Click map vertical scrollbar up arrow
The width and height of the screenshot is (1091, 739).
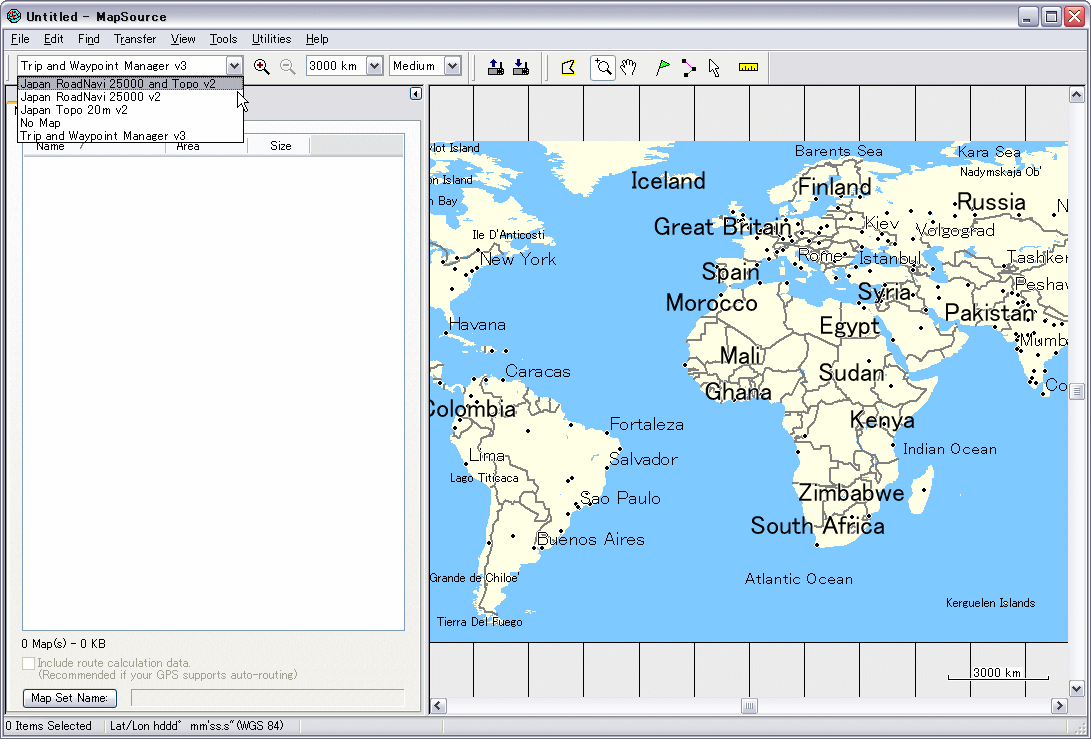point(1076,94)
